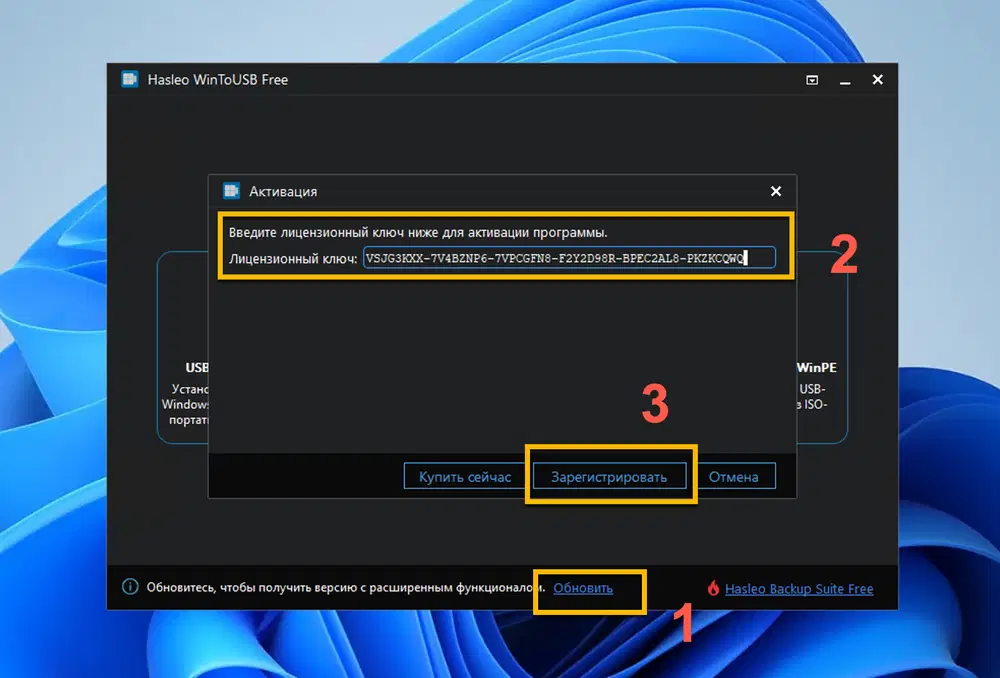Open the title bar feedback box icon

tap(812, 79)
